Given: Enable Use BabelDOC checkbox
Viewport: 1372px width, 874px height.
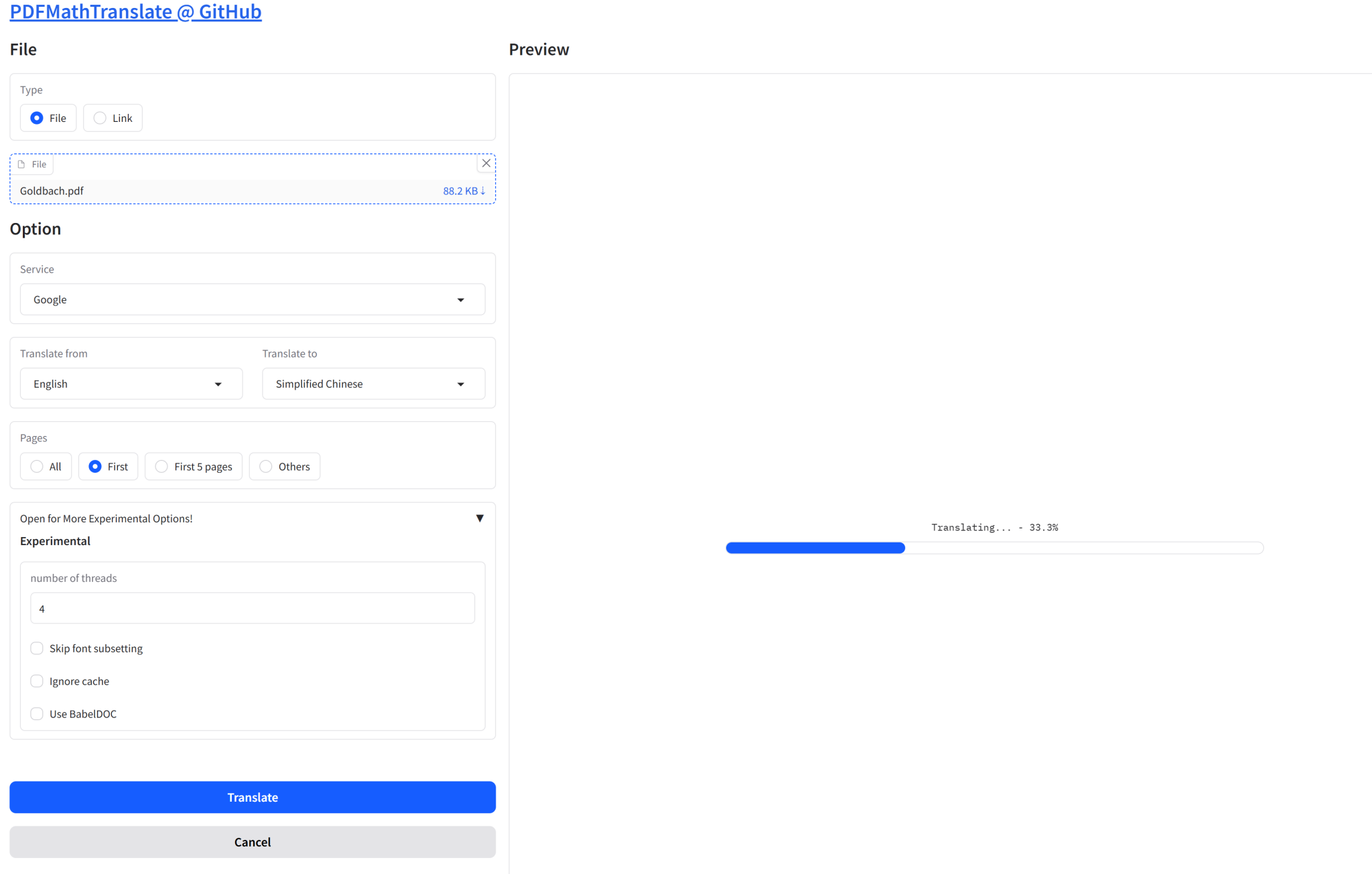Looking at the screenshot, I should (37, 714).
